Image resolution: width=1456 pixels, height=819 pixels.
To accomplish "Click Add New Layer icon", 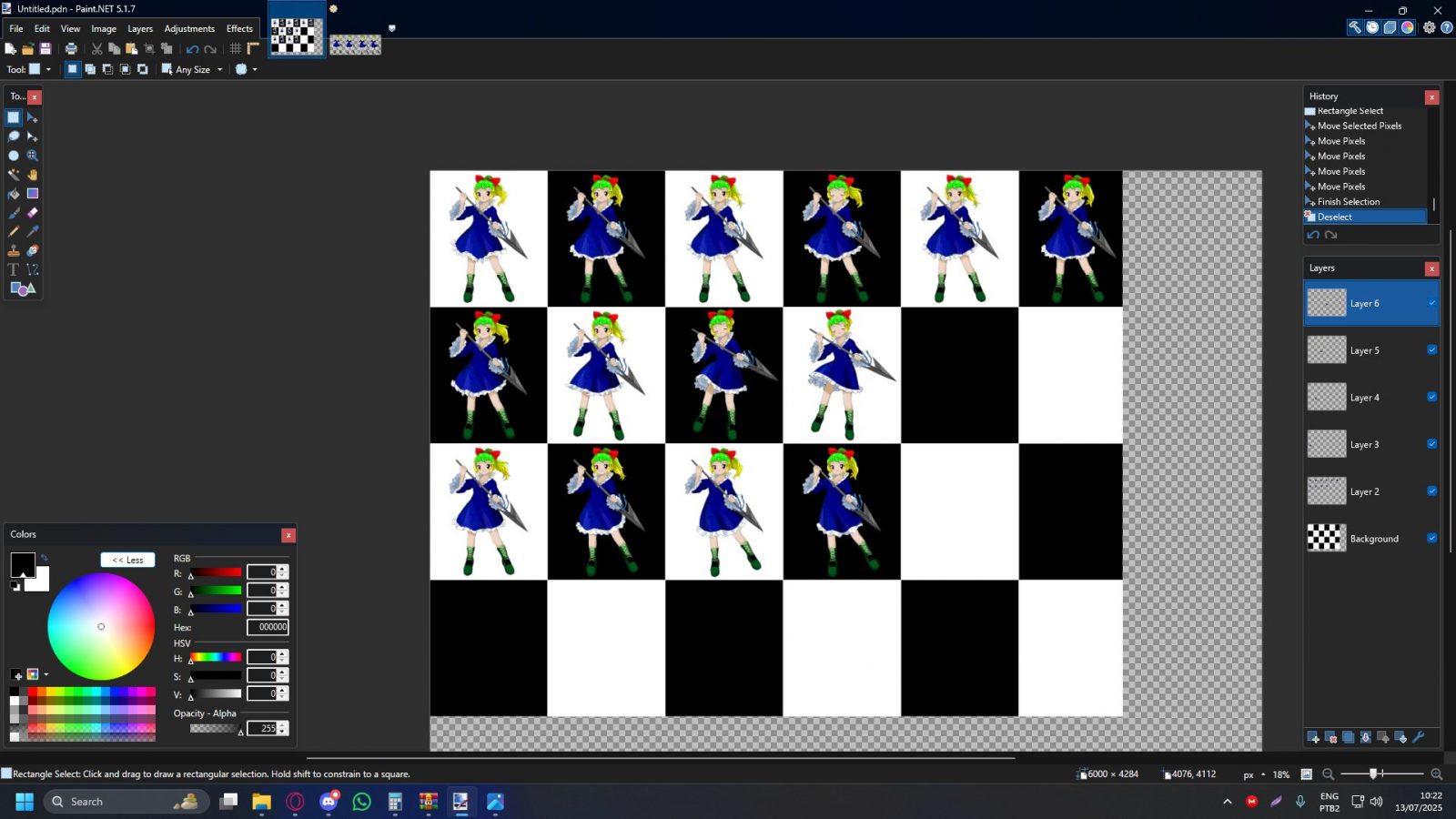I will coord(1313,737).
